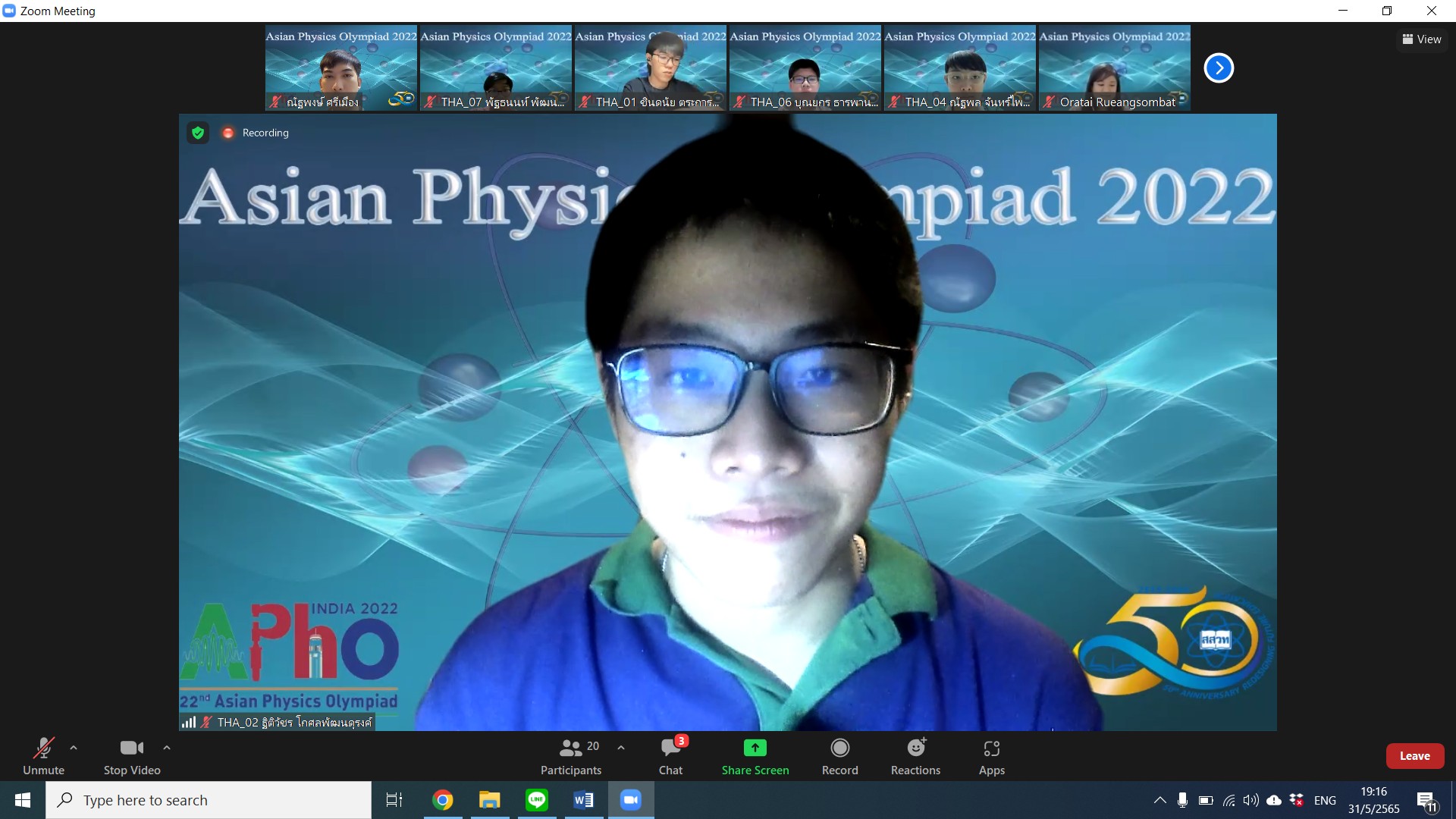The width and height of the screenshot is (1456, 819).
Task: Open Wi-Fi network tray icon
Action: tap(1229, 800)
